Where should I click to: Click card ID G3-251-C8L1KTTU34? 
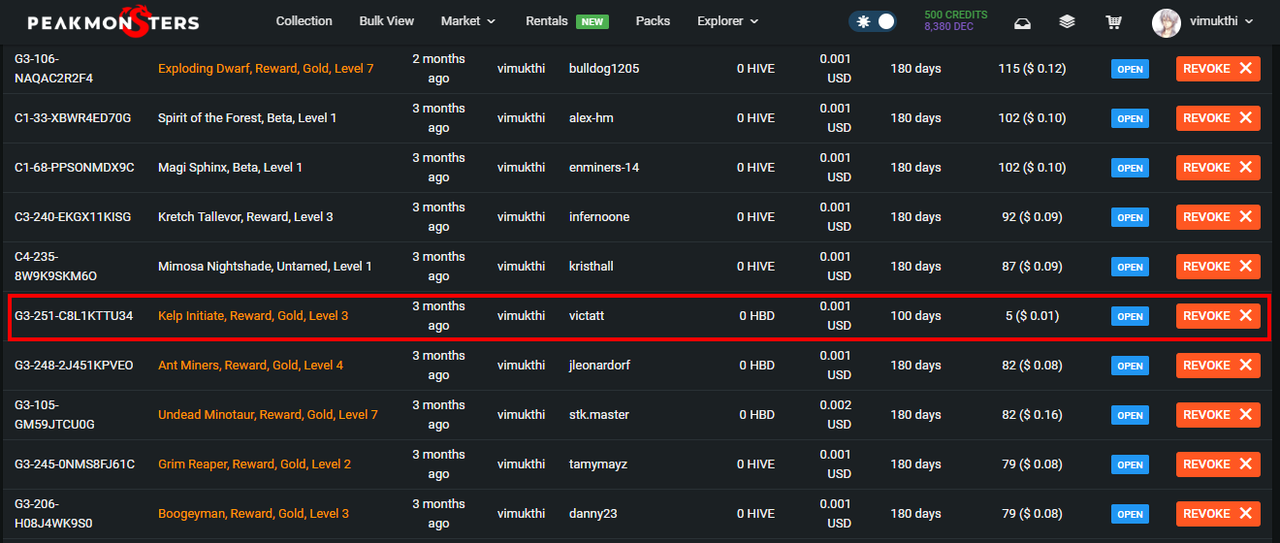pos(74,316)
